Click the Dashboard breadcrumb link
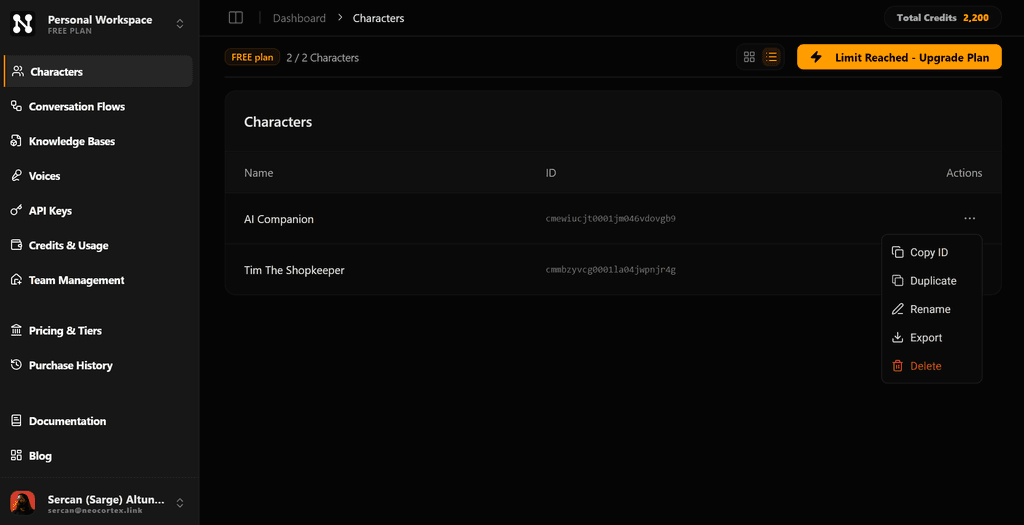The image size is (1024, 525). 299,18
